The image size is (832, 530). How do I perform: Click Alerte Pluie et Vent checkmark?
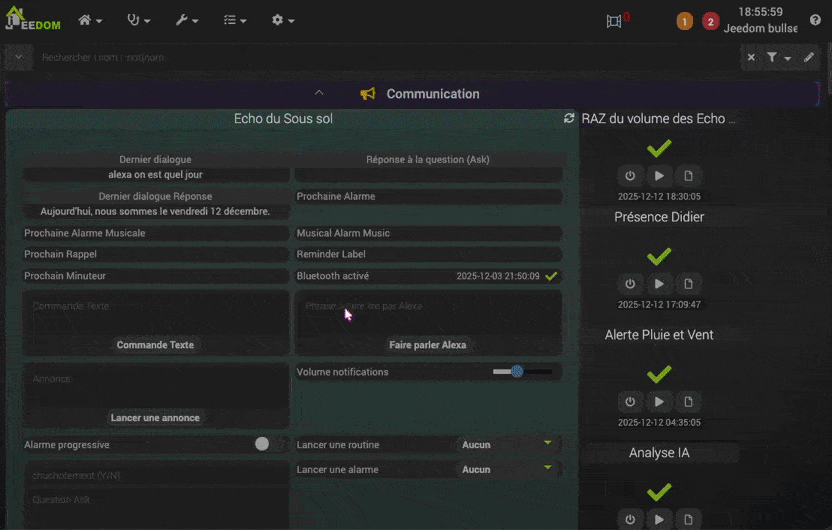659,374
